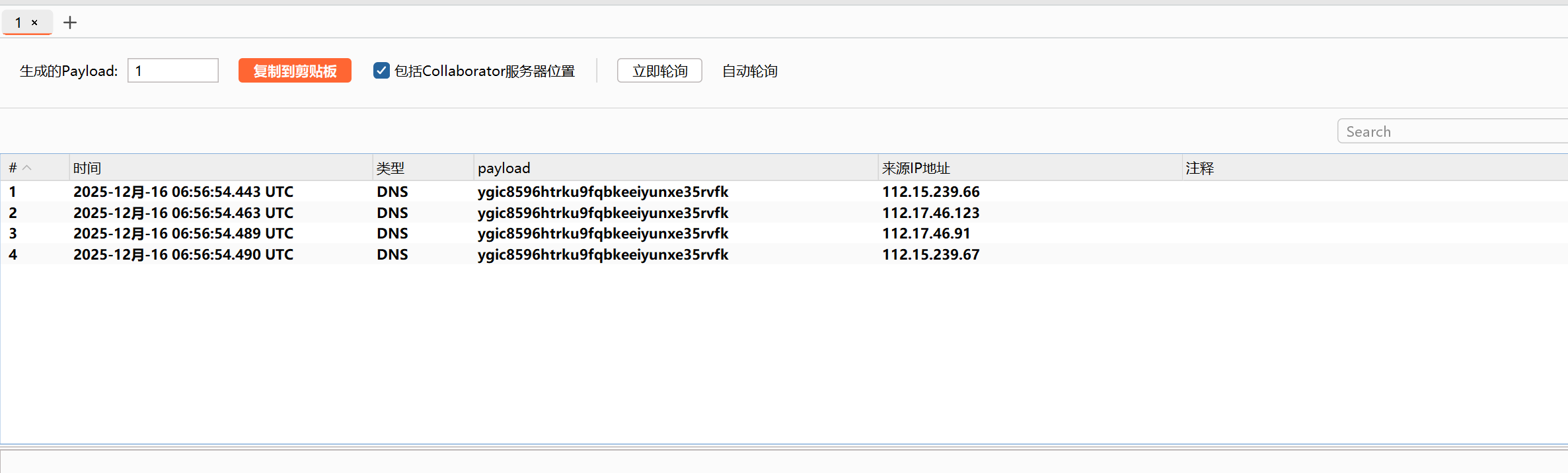Close tab 1 with the x icon

point(34,22)
